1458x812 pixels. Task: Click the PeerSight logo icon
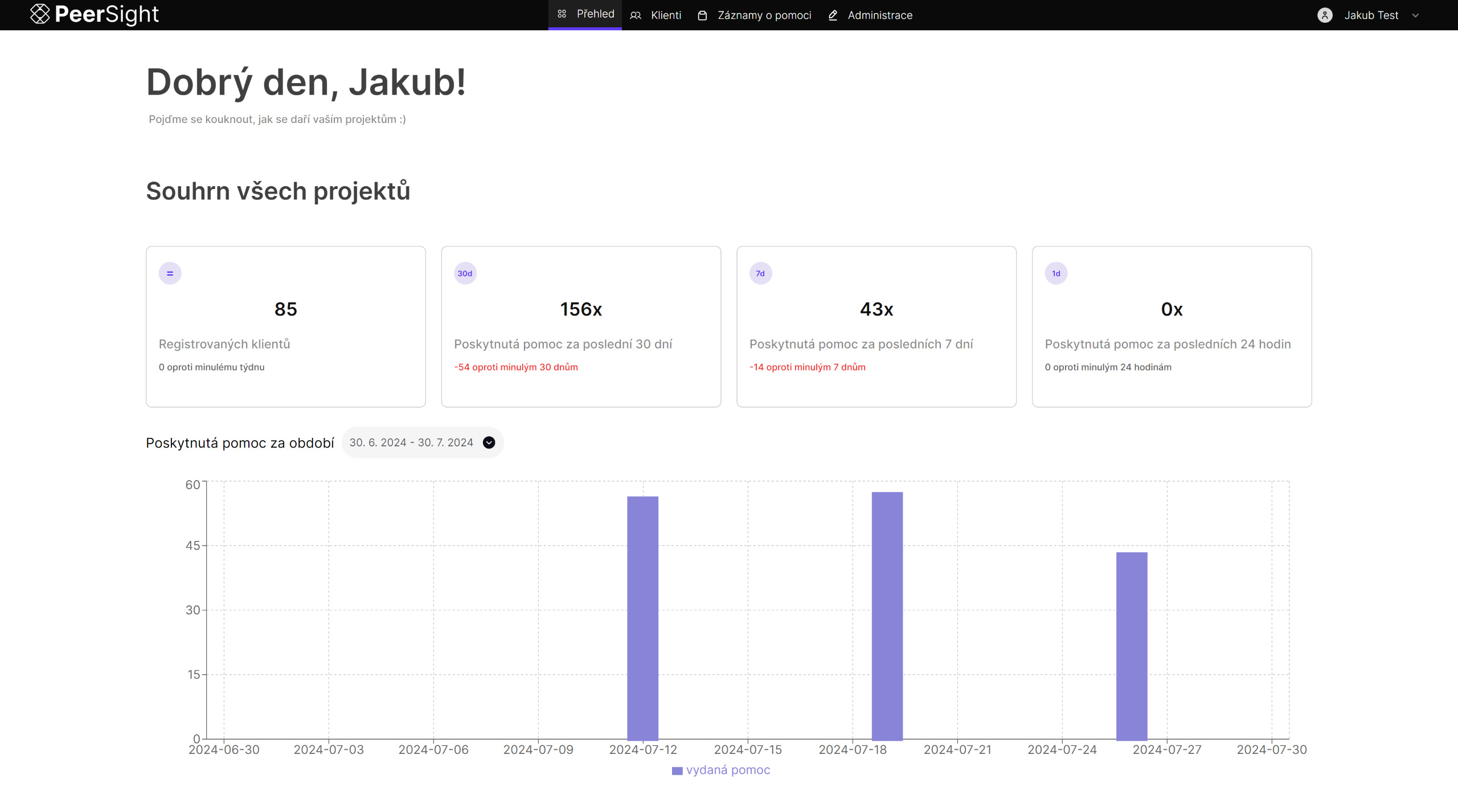coord(40,14)
